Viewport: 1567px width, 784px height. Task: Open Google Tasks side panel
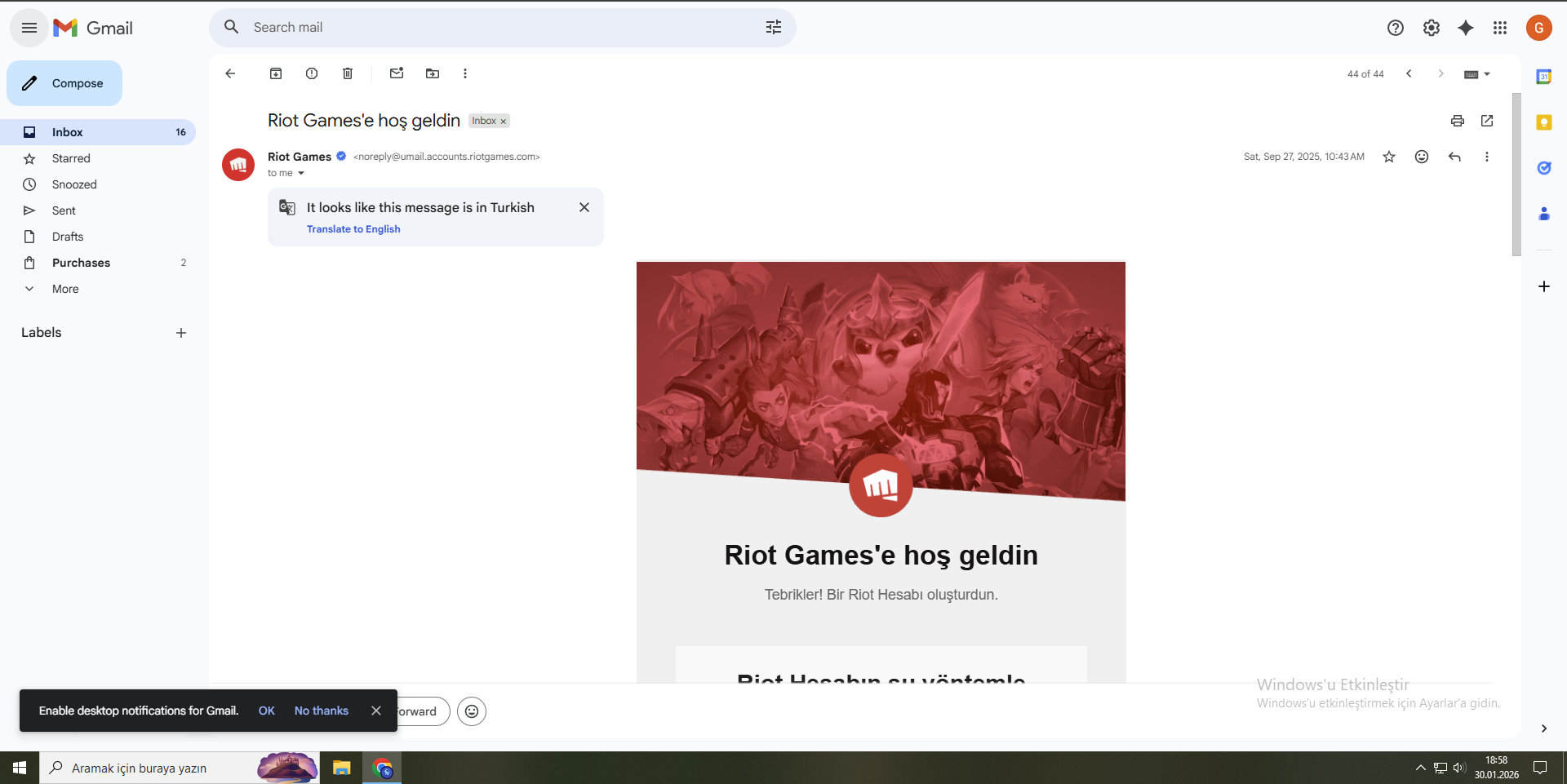[x=1544, y=168]
